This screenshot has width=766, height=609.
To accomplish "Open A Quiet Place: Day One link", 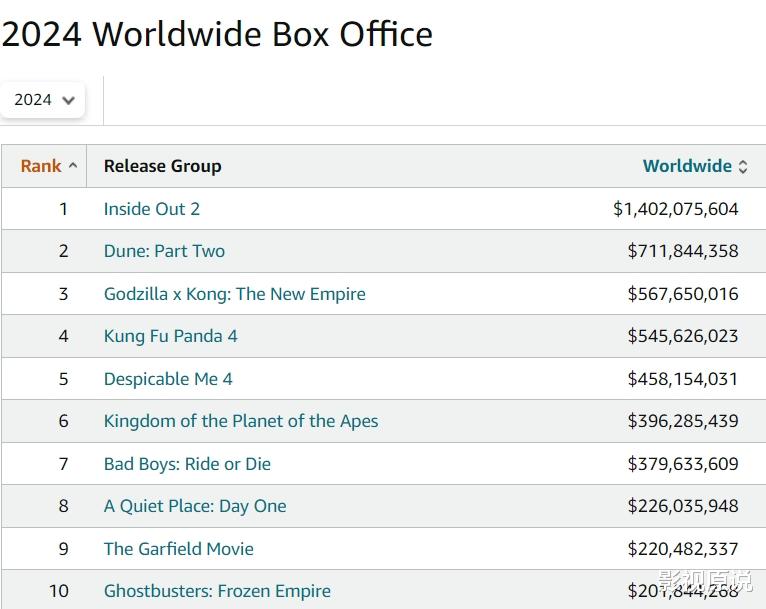I will (x=195, y=506).
